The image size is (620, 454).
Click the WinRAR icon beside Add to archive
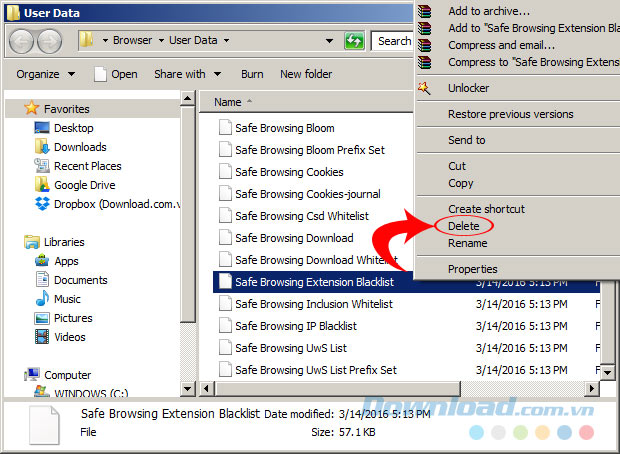[x=425, y=11]
